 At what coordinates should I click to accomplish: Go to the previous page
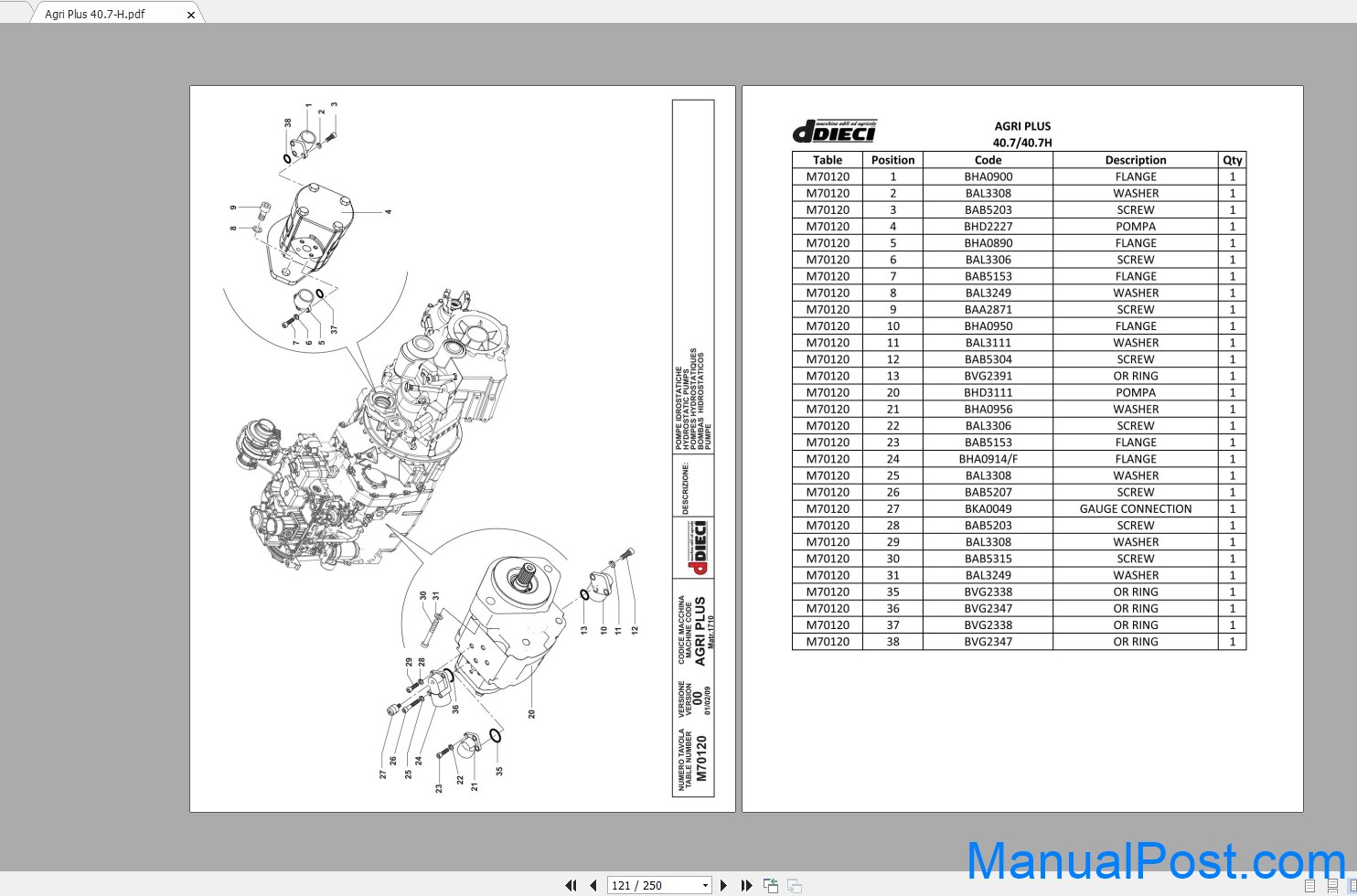tap(593, 885)
